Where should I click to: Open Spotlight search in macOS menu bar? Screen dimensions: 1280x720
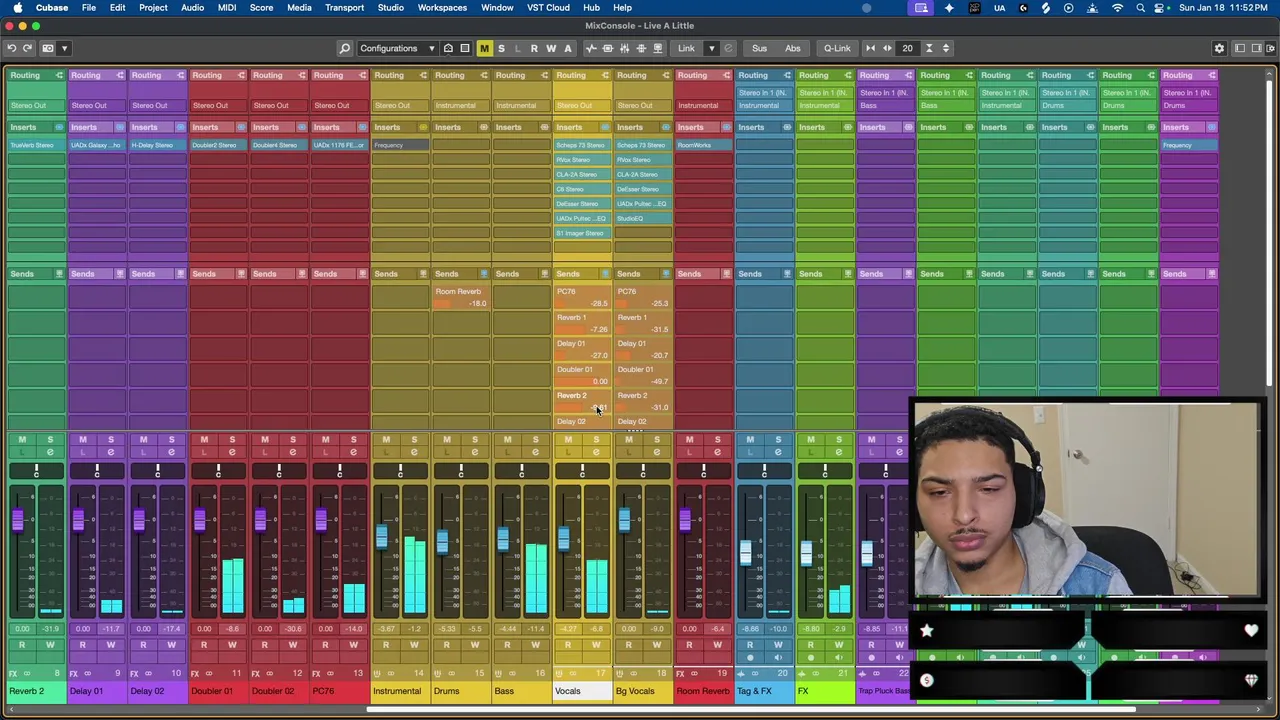tap(1140, 8)
